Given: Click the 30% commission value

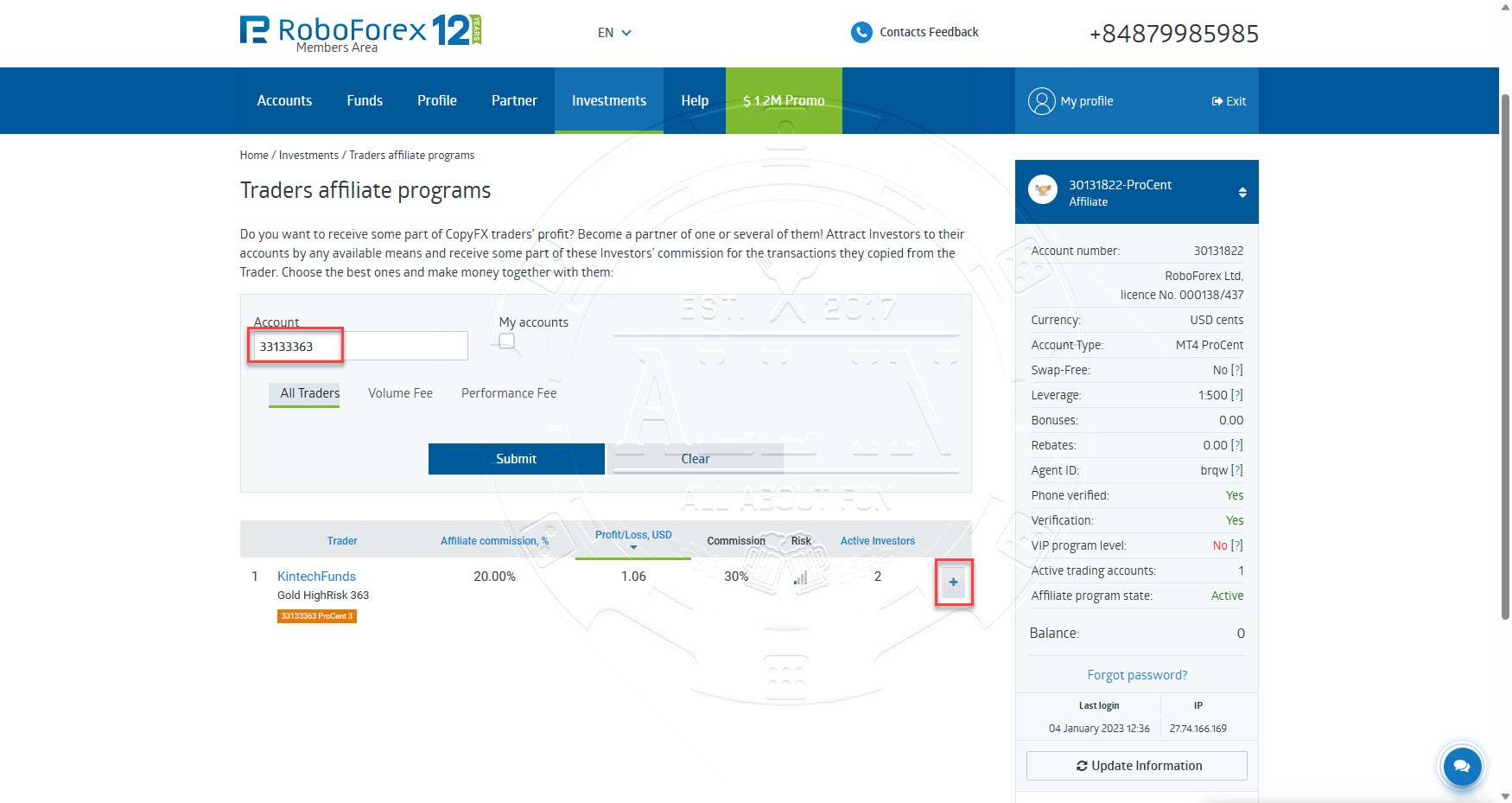Looking at the screenshot, I should [x=736, y=577].
